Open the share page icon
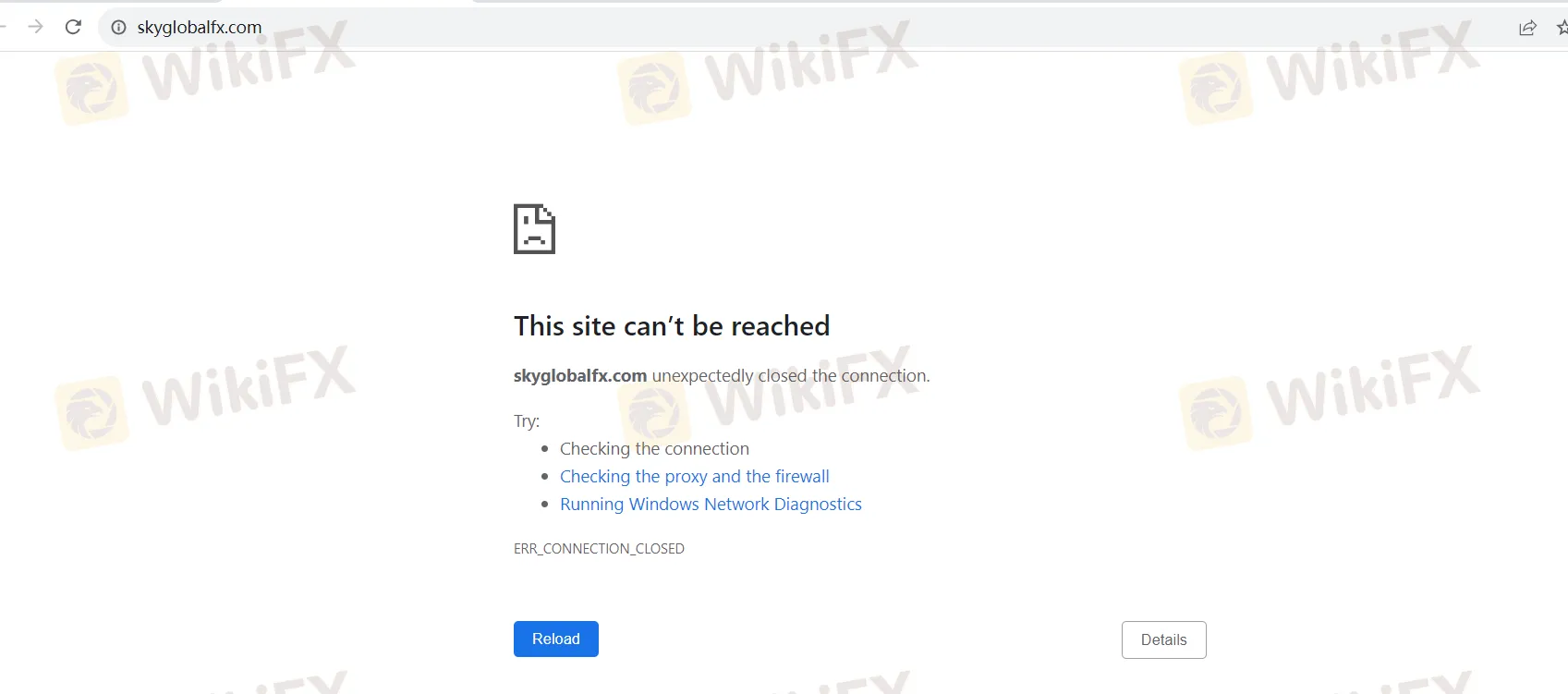This screenshot has width=1568, height=694. (1527, 28)
